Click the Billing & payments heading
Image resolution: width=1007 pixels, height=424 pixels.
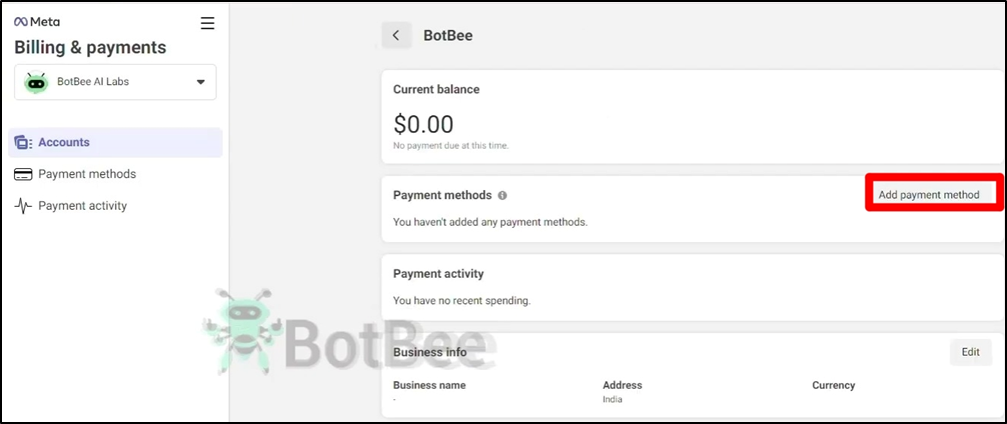click(90, 48)
